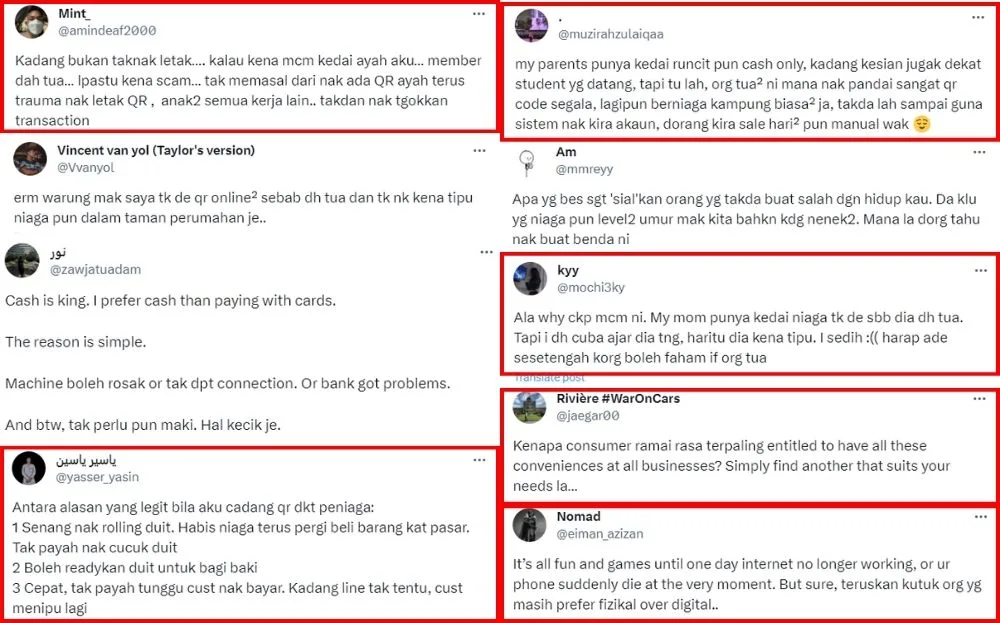Open the avatar of user Am
Viewport: 1000px width, 623px height.
(529, 161)
